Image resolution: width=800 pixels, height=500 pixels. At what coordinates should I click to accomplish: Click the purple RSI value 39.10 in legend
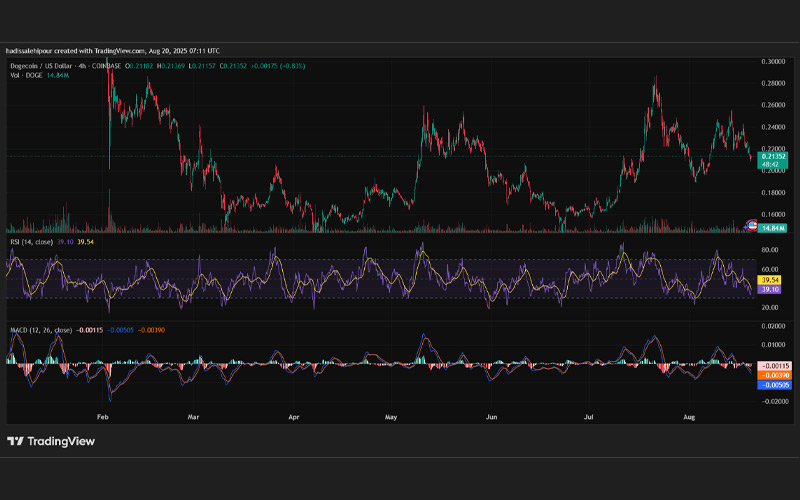point(65,242)
